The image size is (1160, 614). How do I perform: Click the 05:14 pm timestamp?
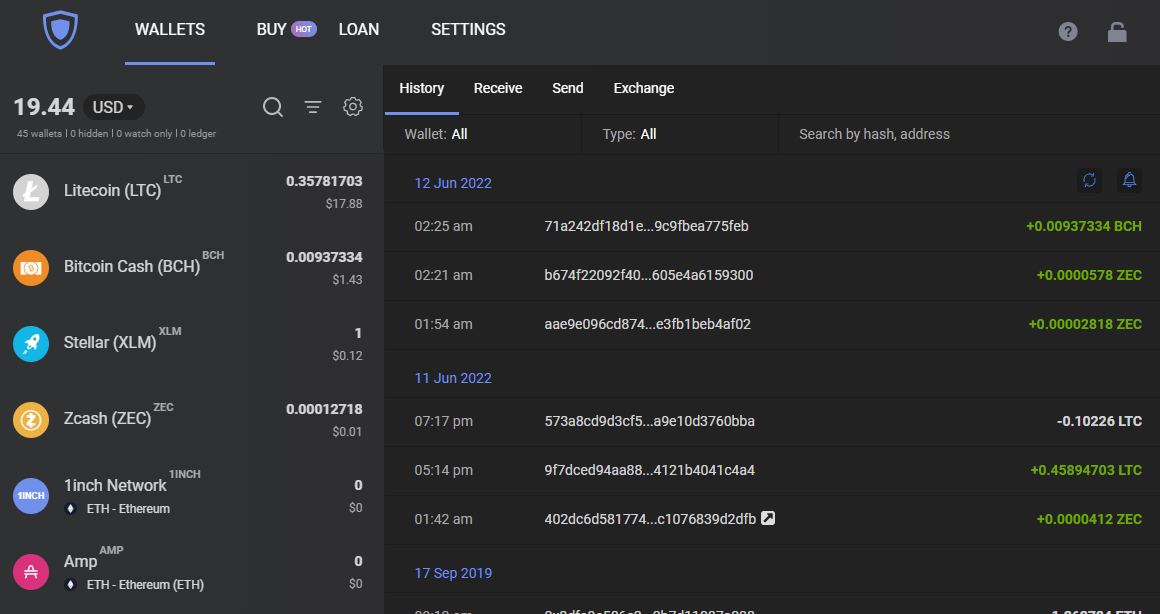443,470
